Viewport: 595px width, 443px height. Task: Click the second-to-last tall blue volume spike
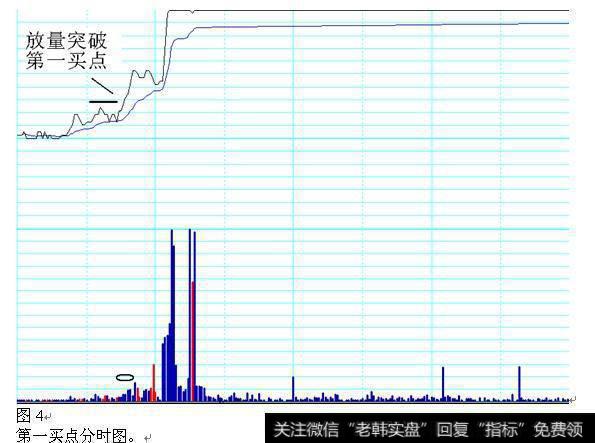[442, 384]
